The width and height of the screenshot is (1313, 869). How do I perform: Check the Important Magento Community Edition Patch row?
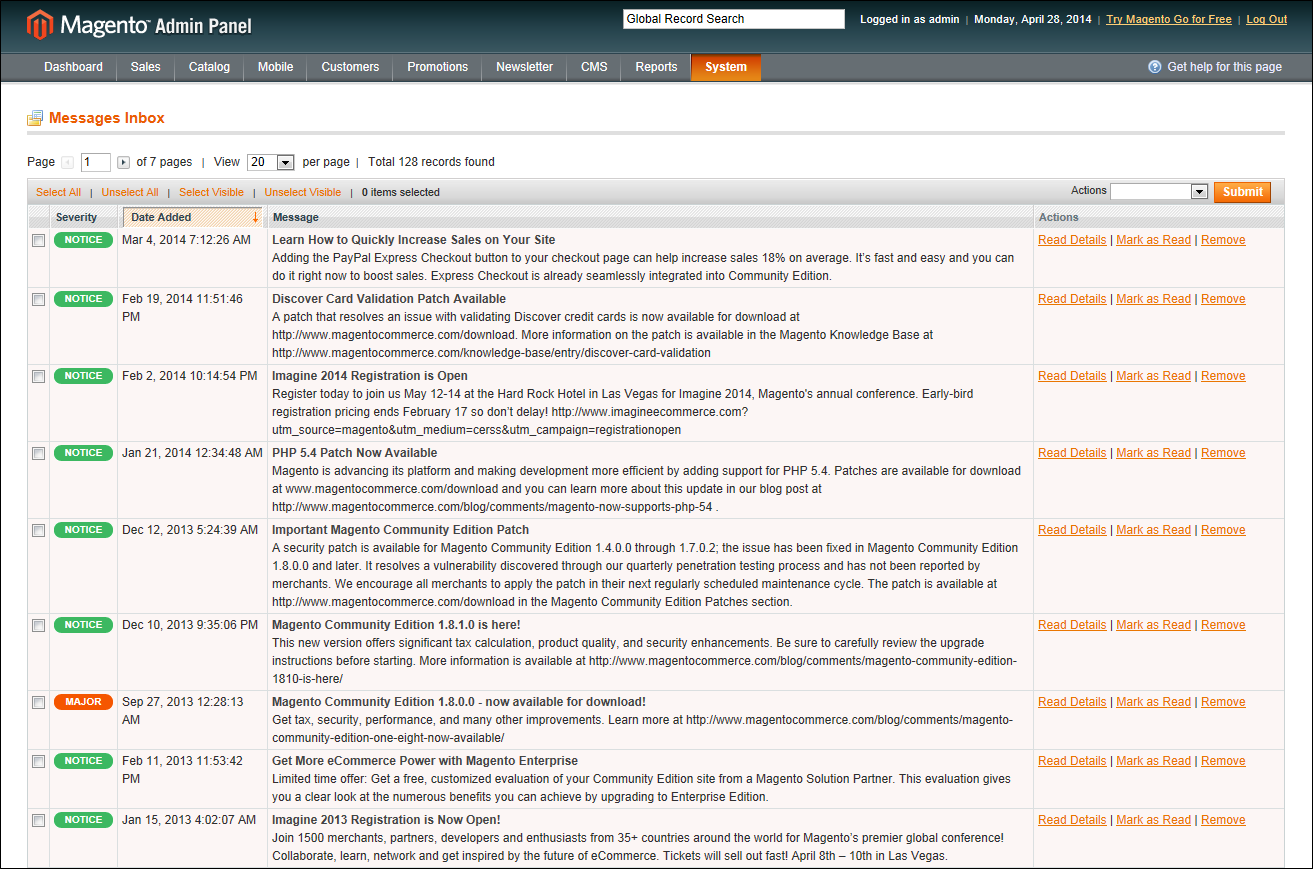pyautogui.click(x=38, y=531)
